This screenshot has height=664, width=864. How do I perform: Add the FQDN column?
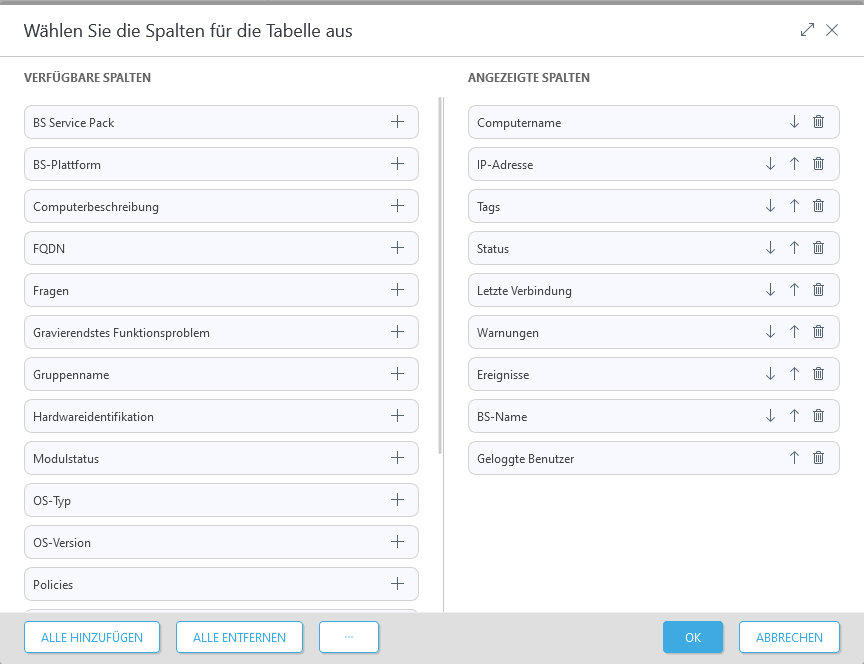(397, 248)
